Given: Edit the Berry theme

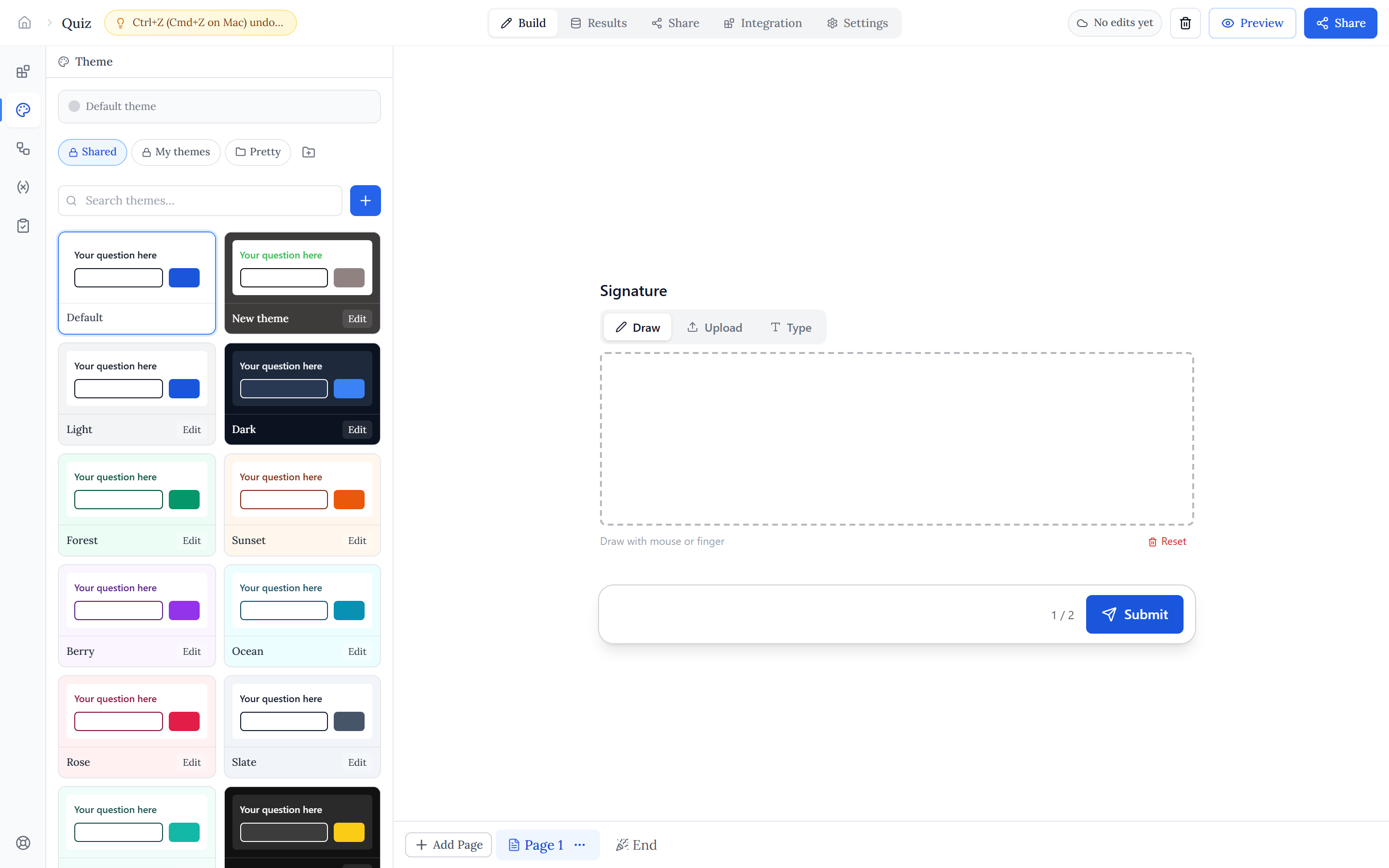Looking at the screenshot, I should tap(191, 651).
